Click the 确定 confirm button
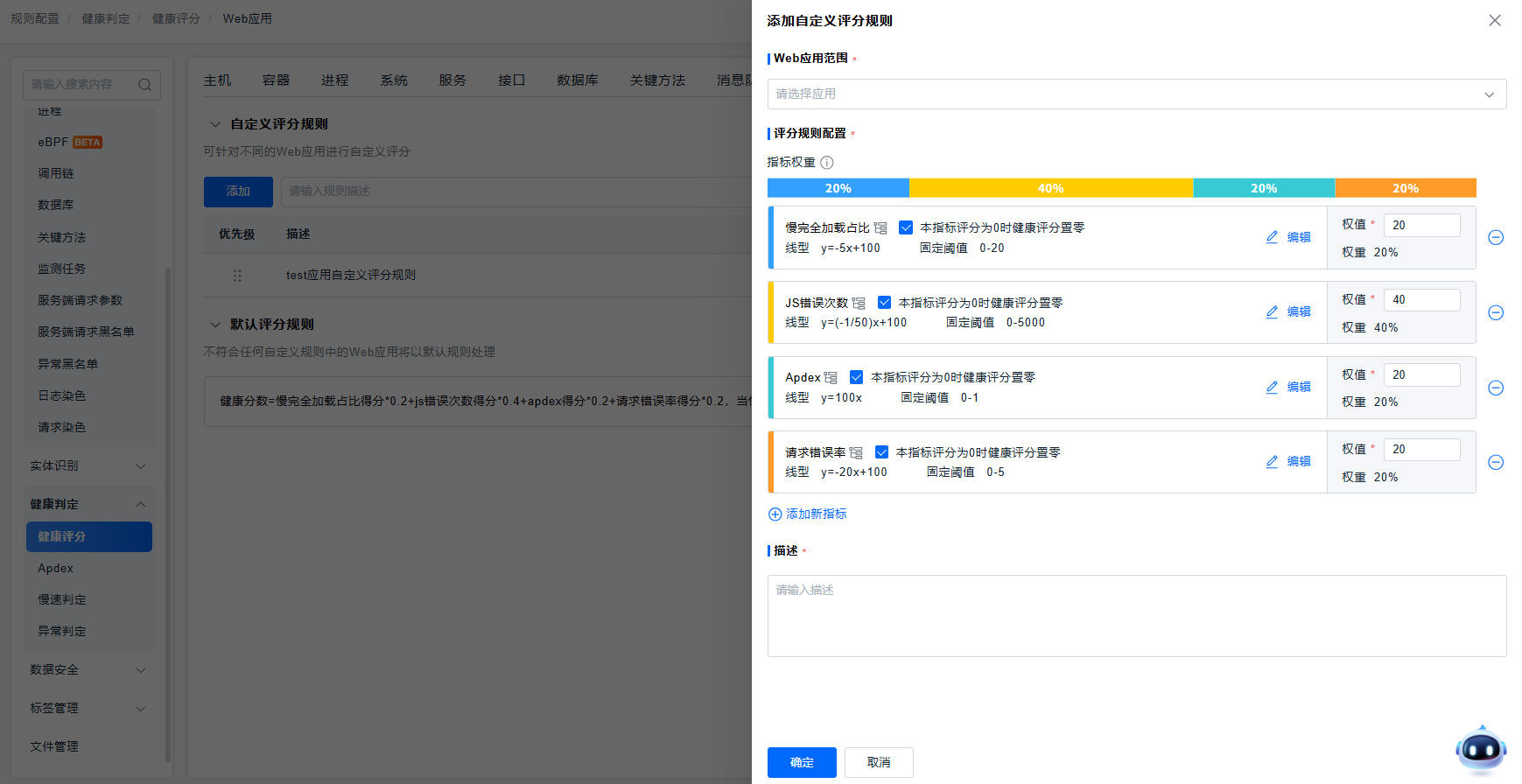 (801, 762)
